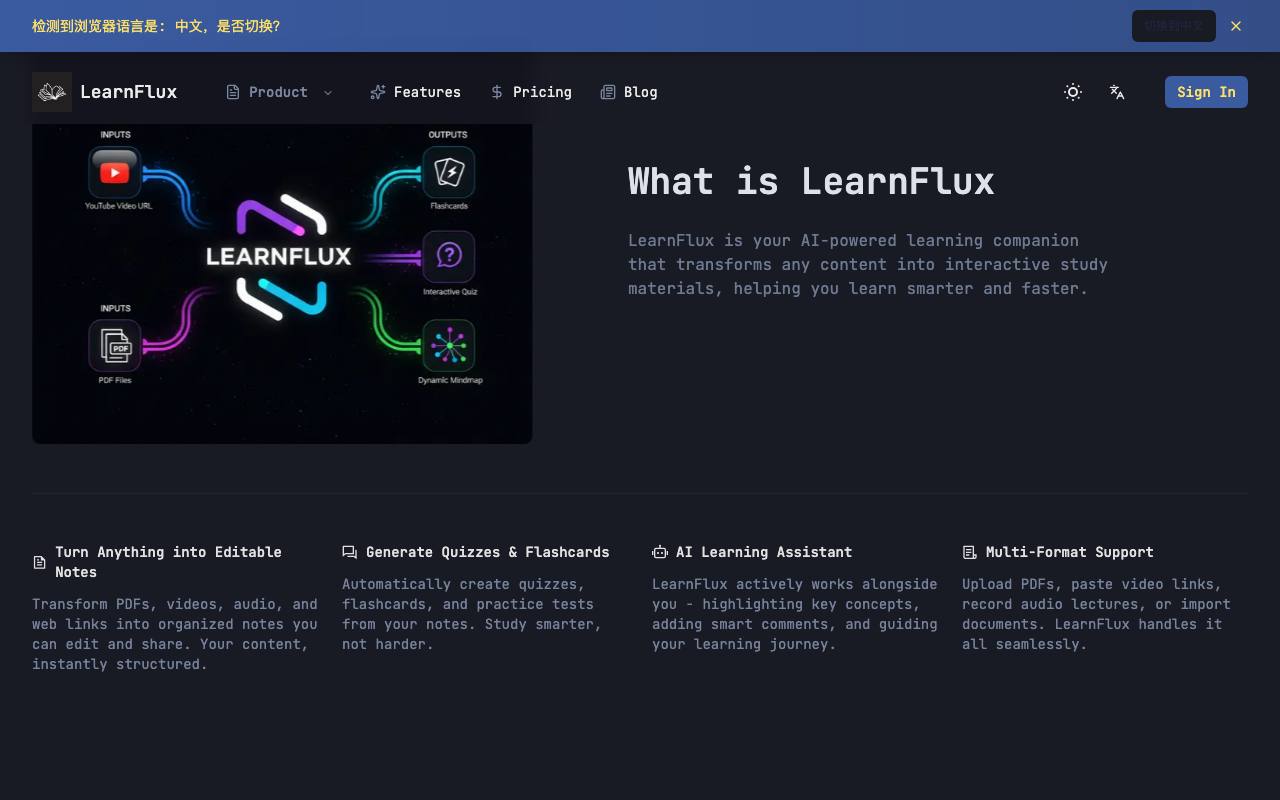Click the "Automatically create quizzes" description

[x=472, y=614]
